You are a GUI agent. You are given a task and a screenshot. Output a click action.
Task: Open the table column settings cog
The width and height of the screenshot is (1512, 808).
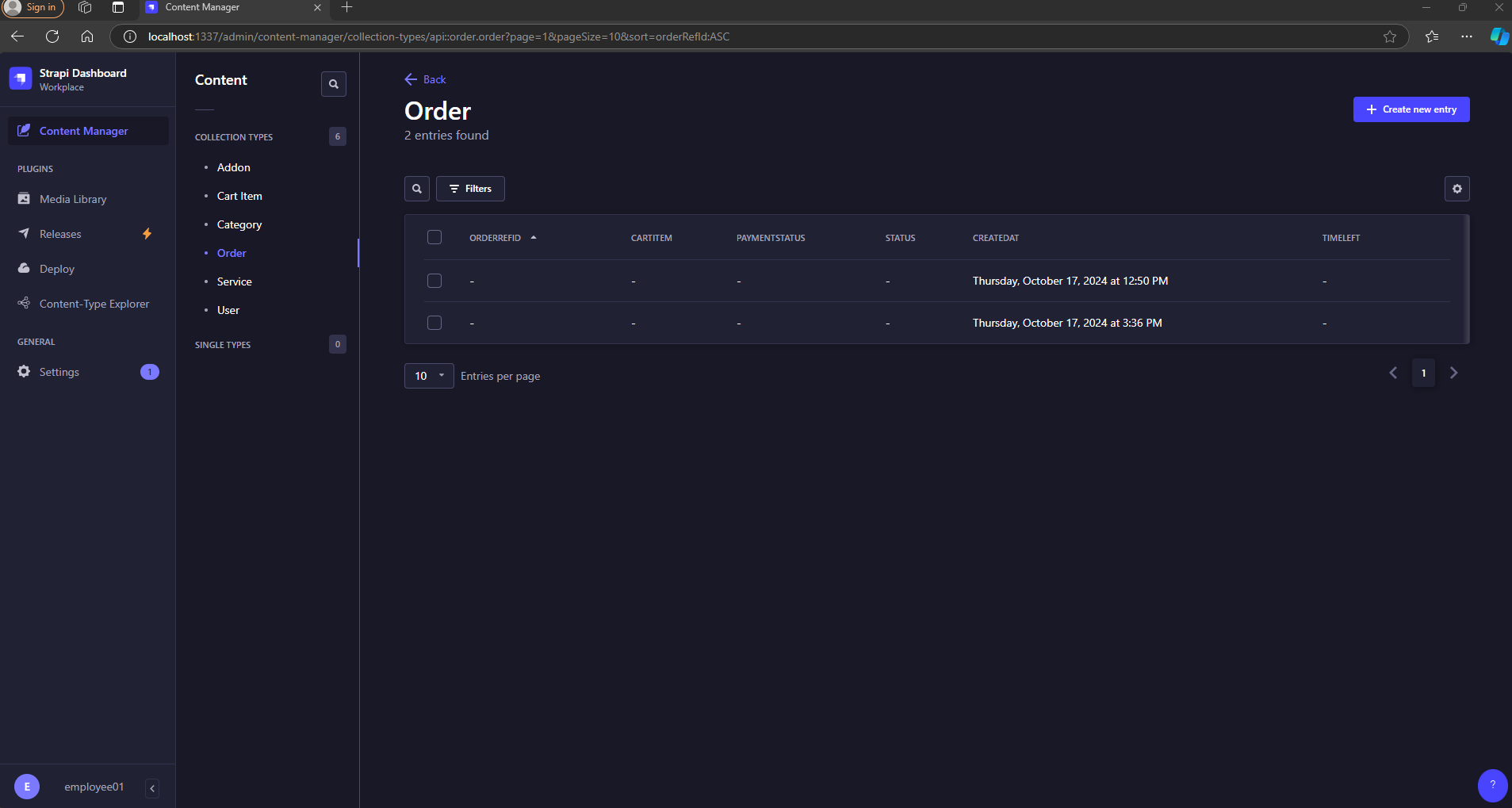(x=1456, y=189)
